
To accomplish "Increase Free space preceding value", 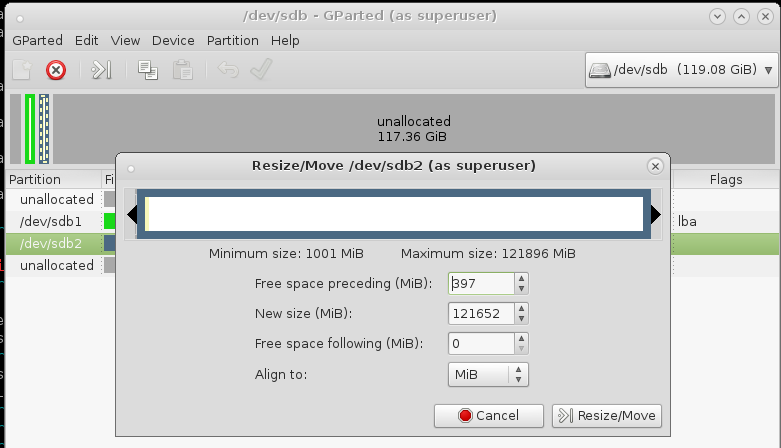I will (x=521, y=279).
